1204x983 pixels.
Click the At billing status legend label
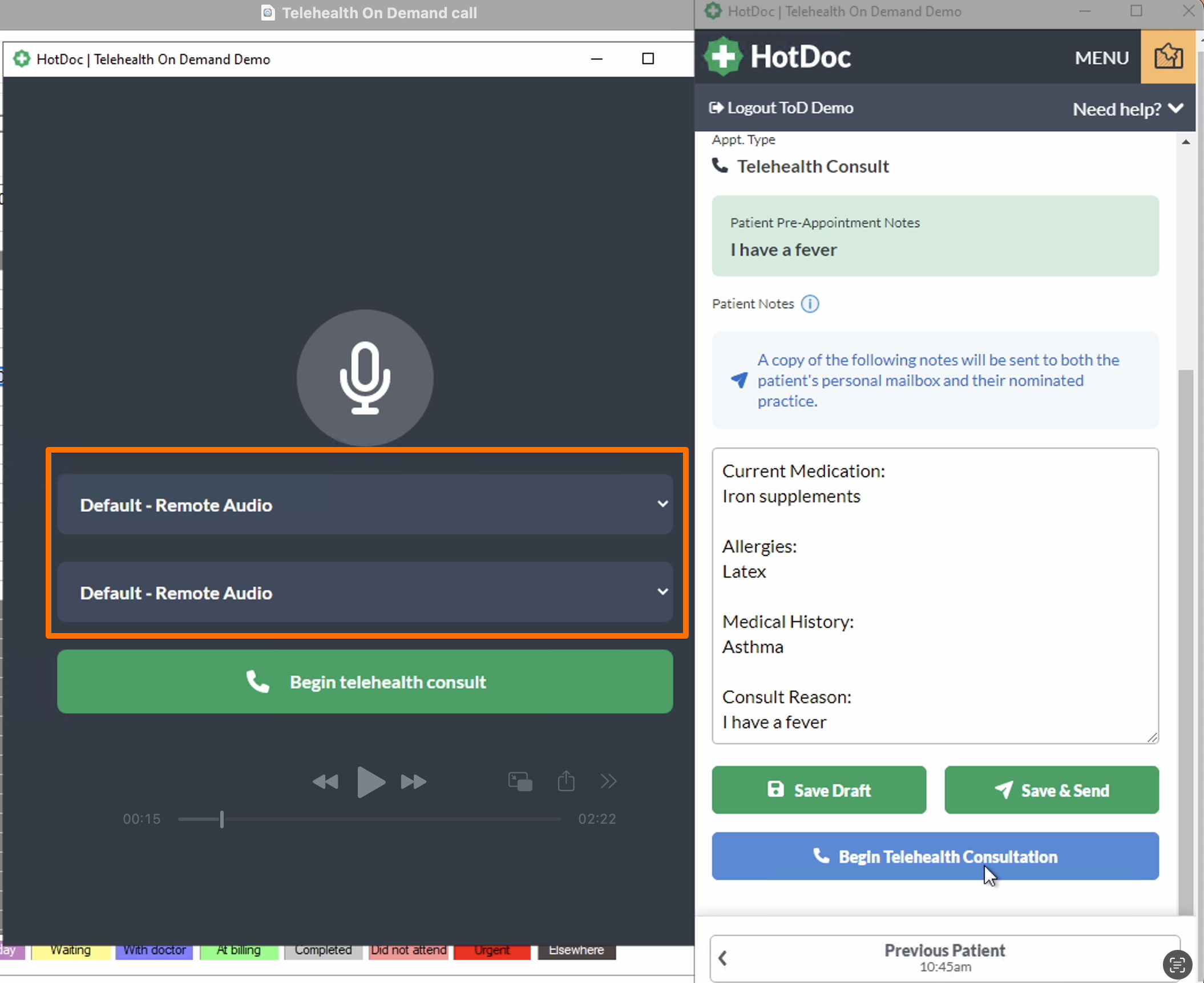tap(239, 950)
